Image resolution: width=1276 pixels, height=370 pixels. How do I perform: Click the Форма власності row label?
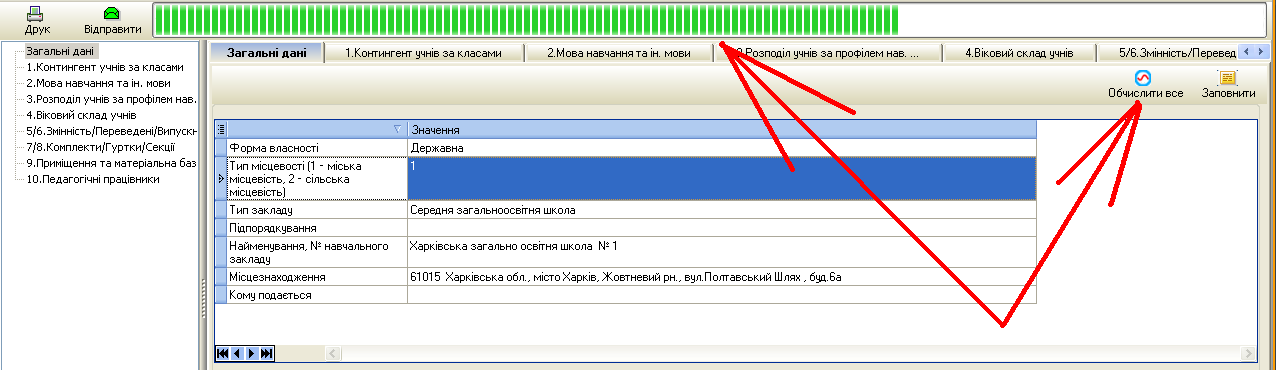coord(318,147)
